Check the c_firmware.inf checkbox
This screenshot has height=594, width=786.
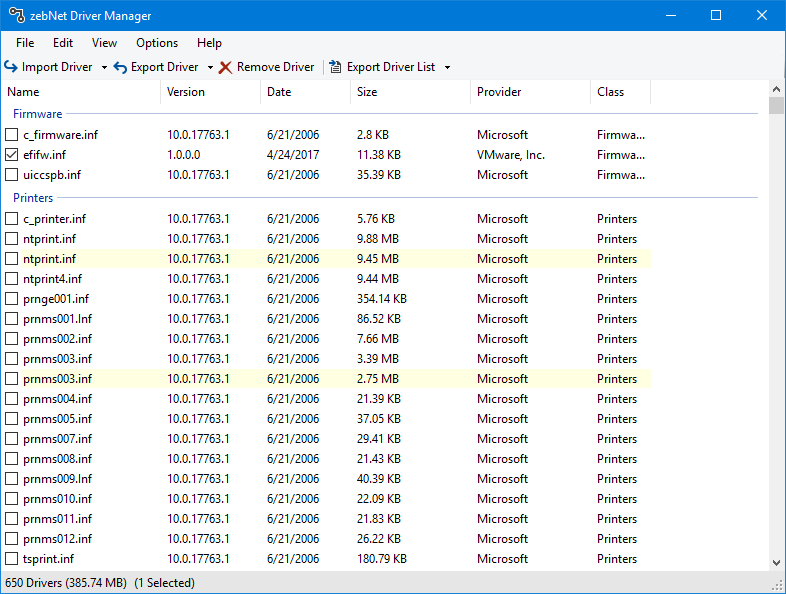[x=12, y=135]
